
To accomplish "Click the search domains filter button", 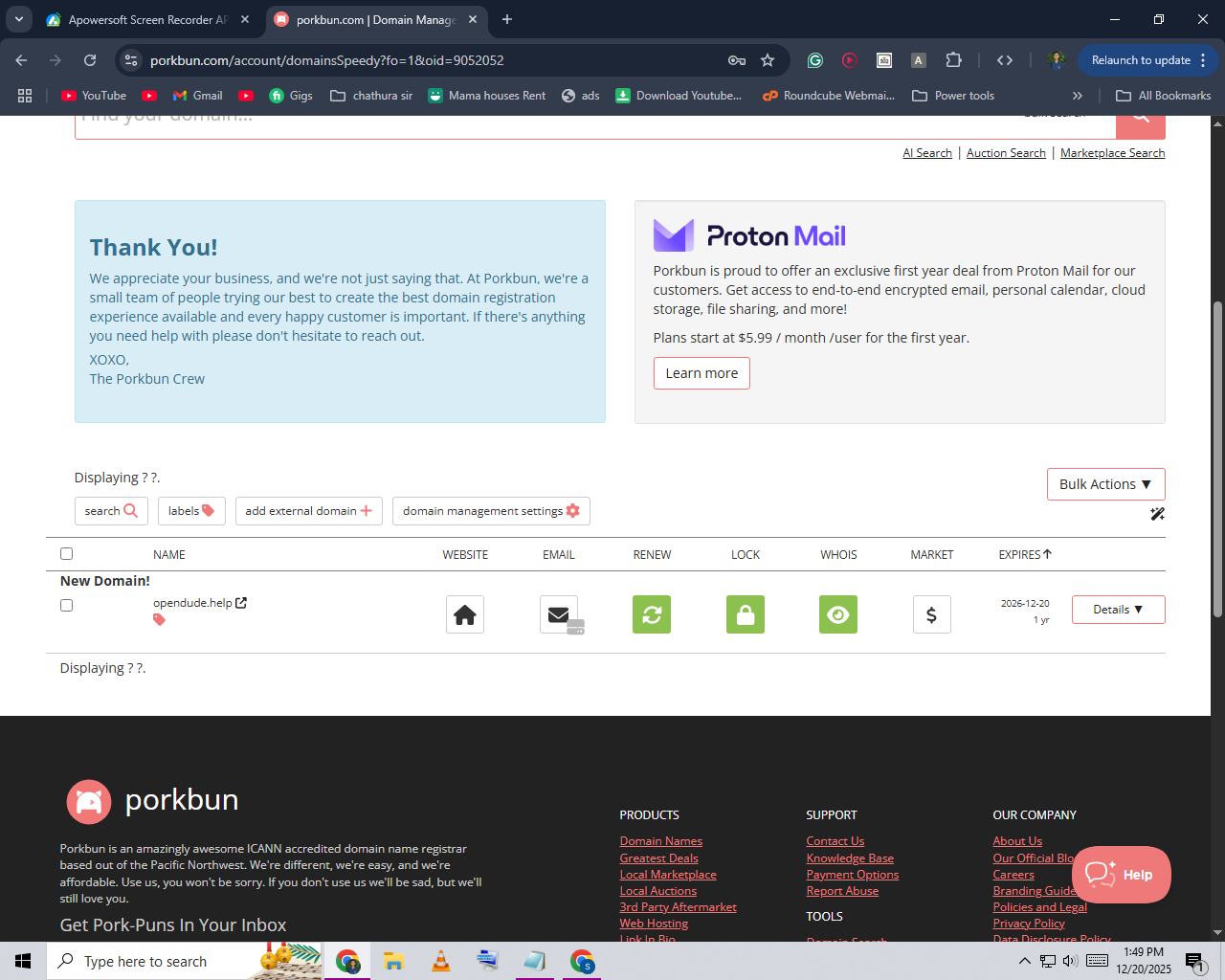I will point(111,511).
